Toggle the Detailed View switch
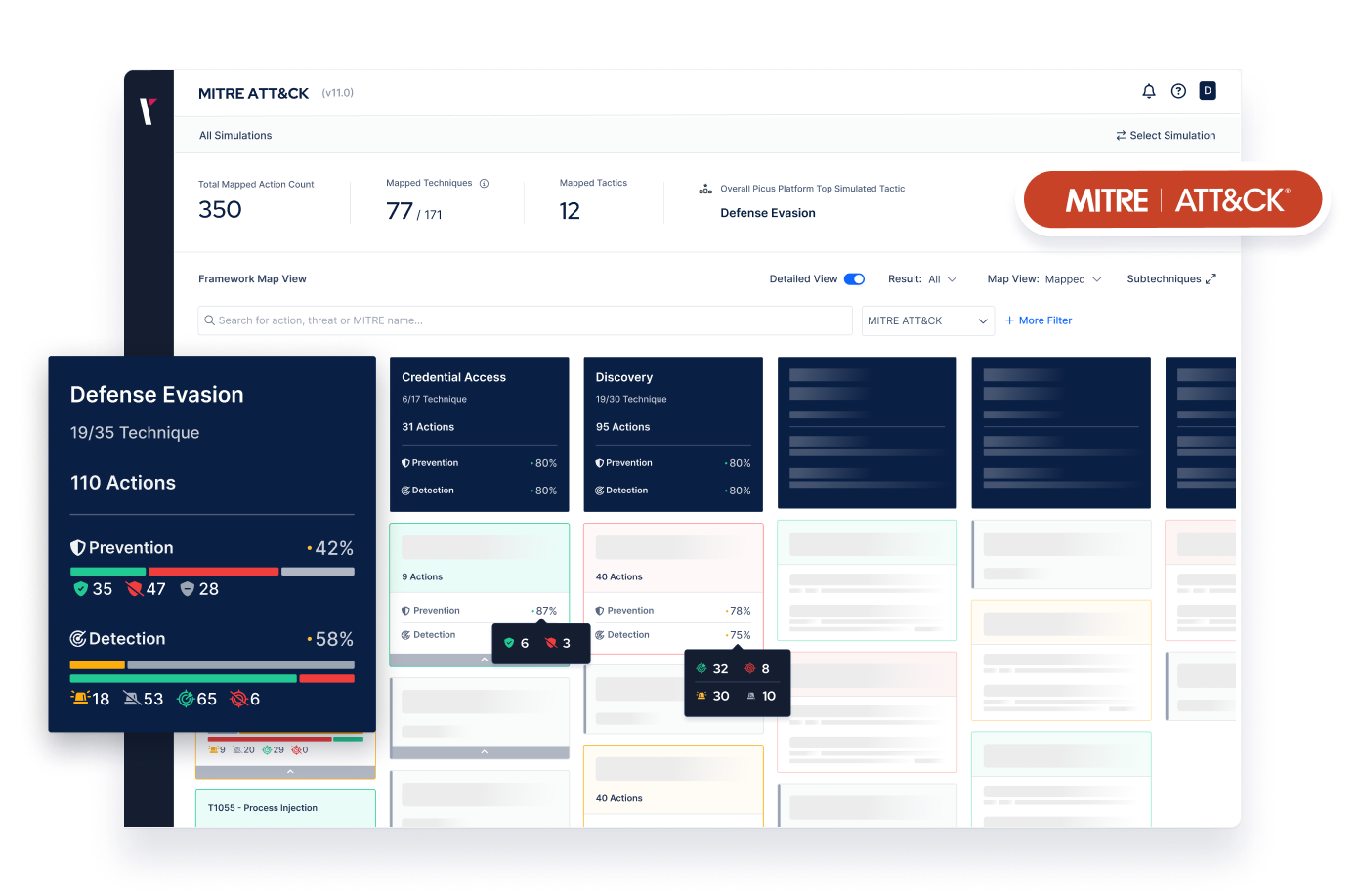Viewport: 1360px width, 896px height. coord(854,279)
